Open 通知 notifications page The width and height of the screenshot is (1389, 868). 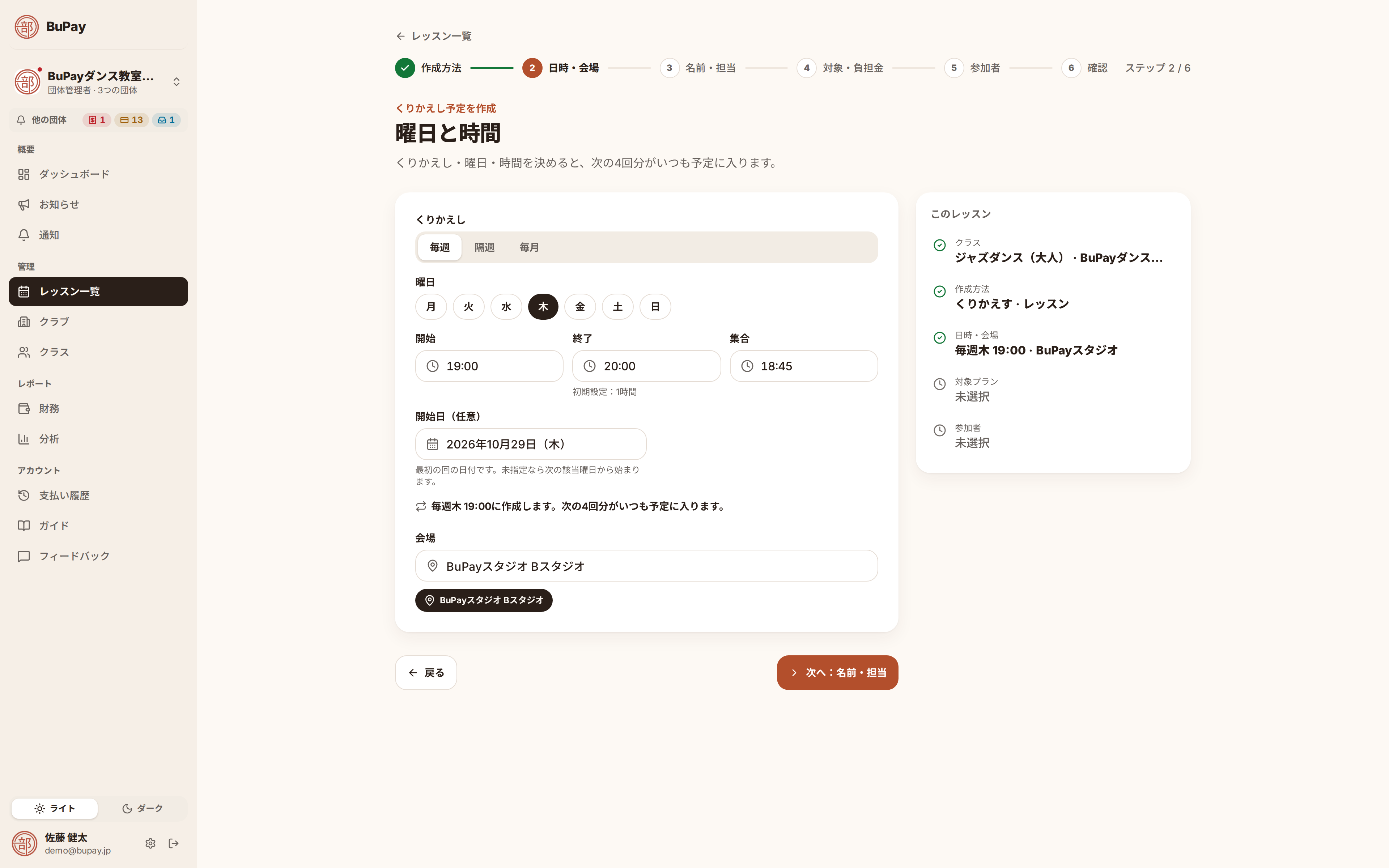click(98, 235)
